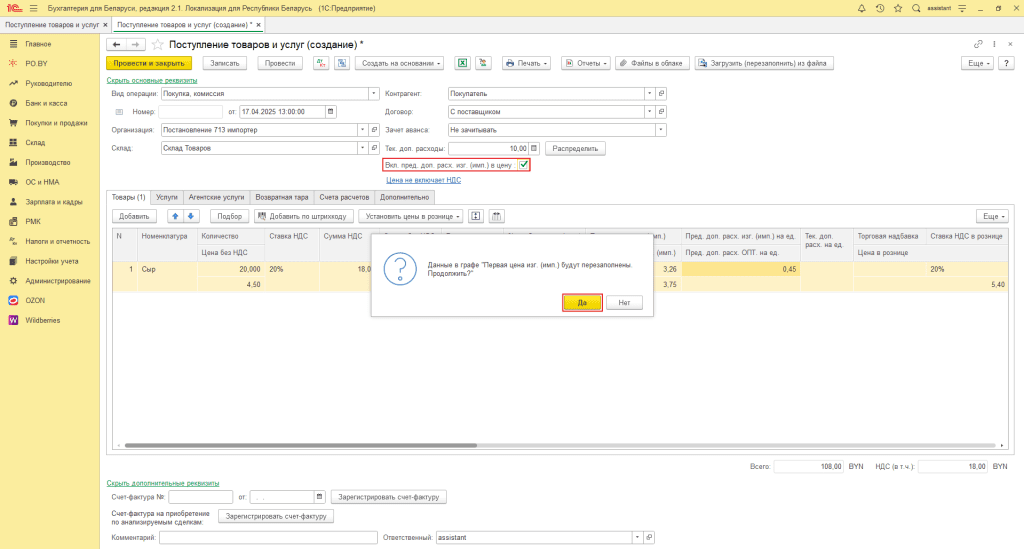Open the calendar date picker icon
Viewport: 1024px width, 549px height.
click(x=330, y=112)
